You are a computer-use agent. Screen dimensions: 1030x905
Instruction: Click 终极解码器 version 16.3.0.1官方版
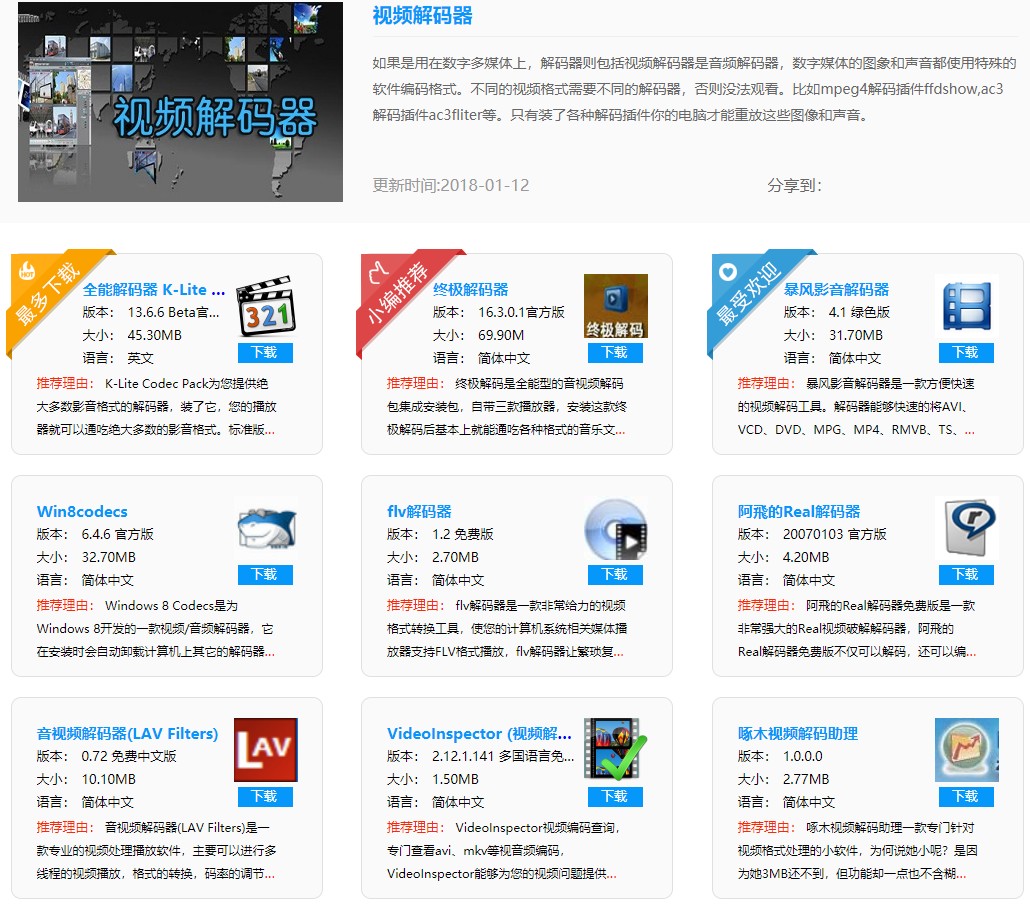522,312
